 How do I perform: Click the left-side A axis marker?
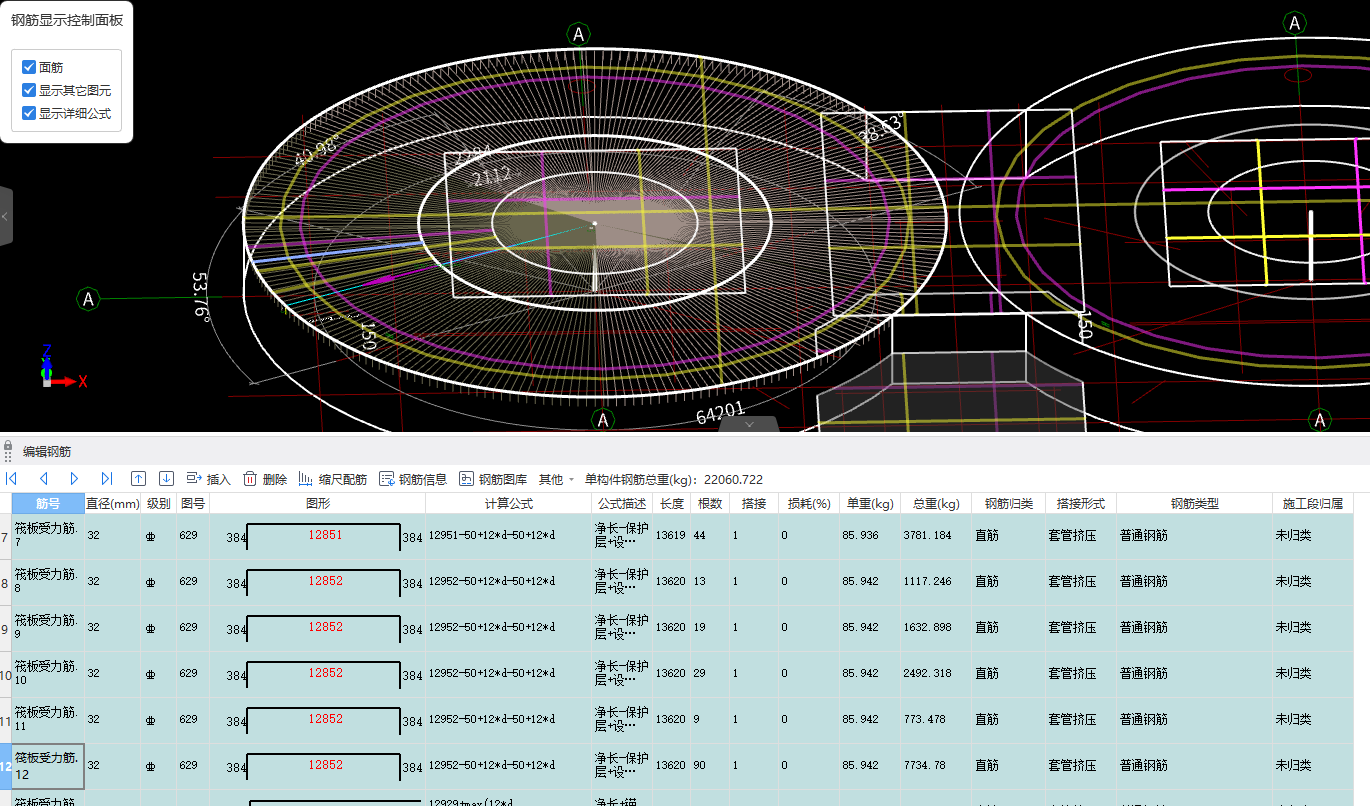[89, 299]
